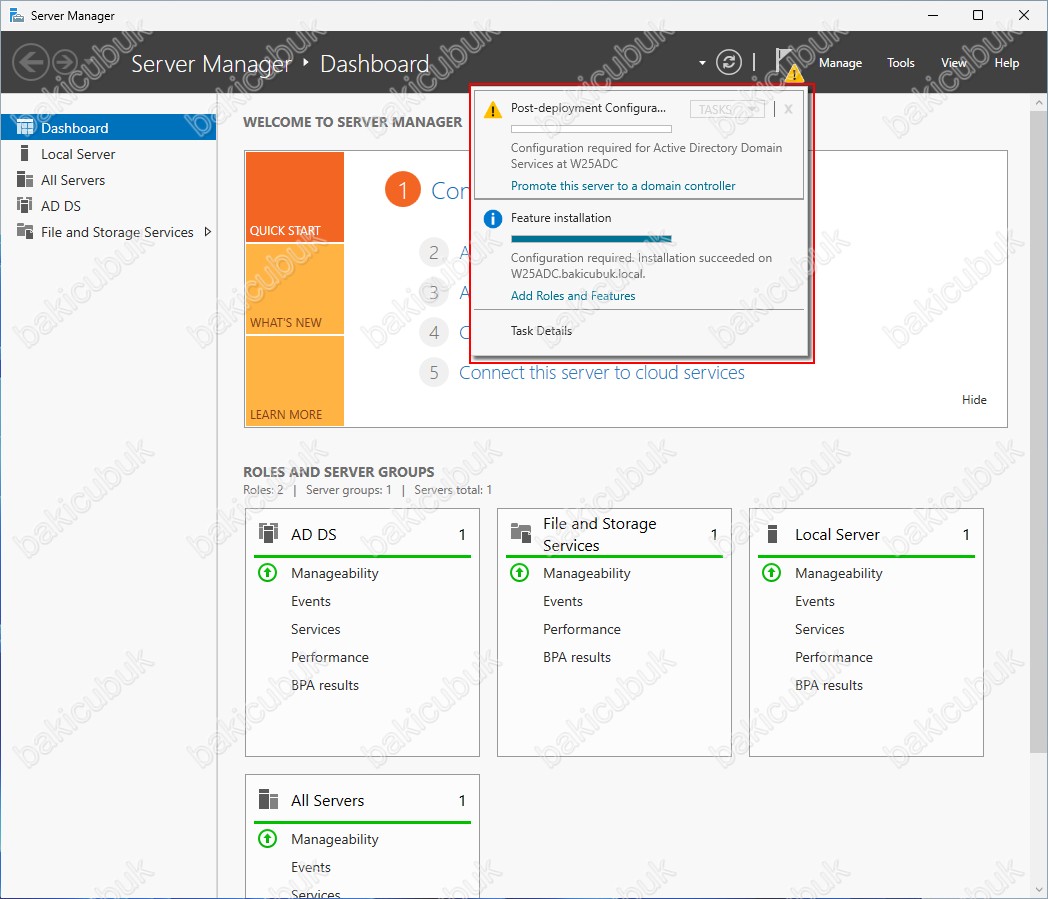1048x899 pixels.
Task: Open the All Servers tile header
Action: (x=362, y=799)
